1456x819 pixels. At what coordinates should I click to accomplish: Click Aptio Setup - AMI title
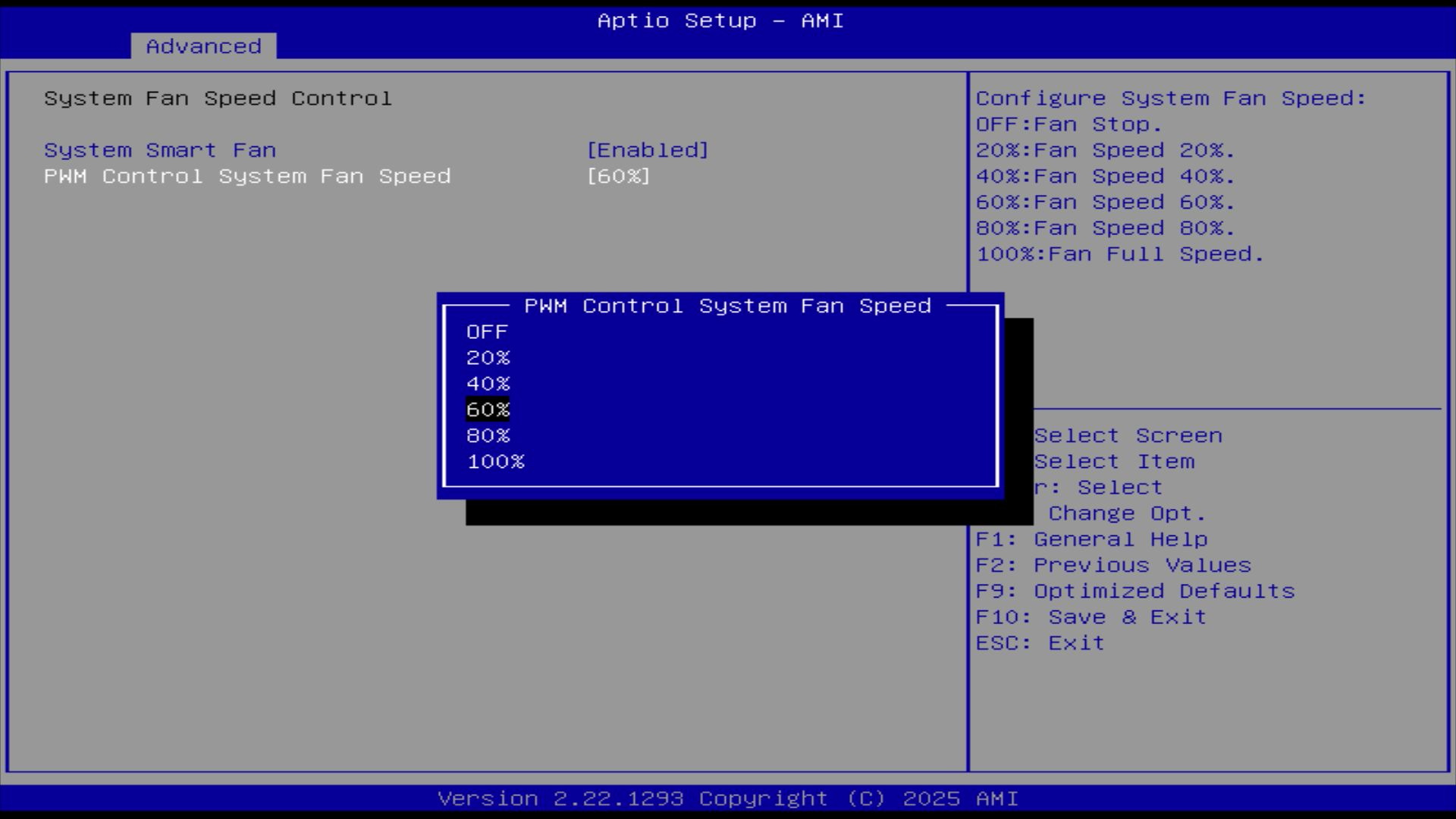720,20
